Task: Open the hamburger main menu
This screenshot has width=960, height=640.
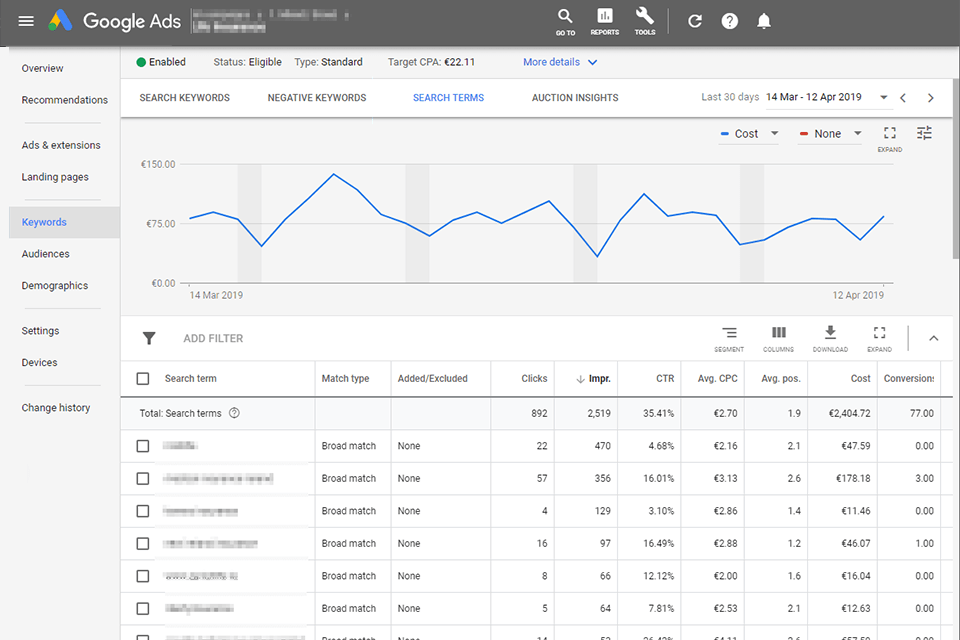Action: (26, 21)
